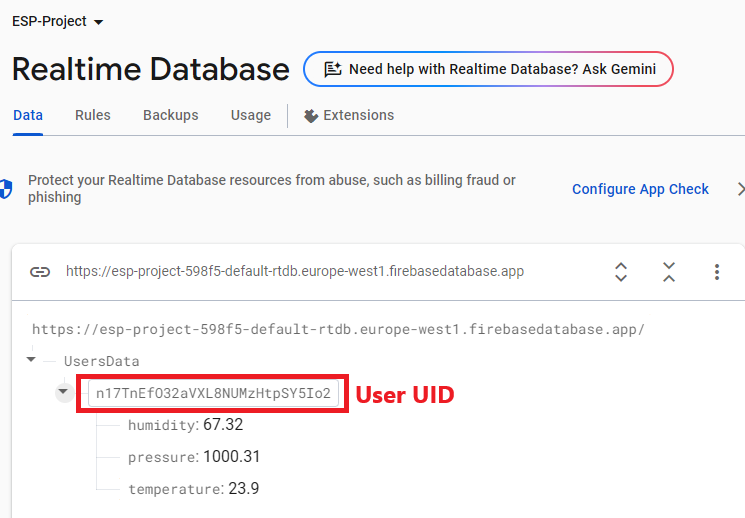Click the Realtime Database page title
This screenshot has width=745, height=518.
pyautogui.click(x=151, y=69)
